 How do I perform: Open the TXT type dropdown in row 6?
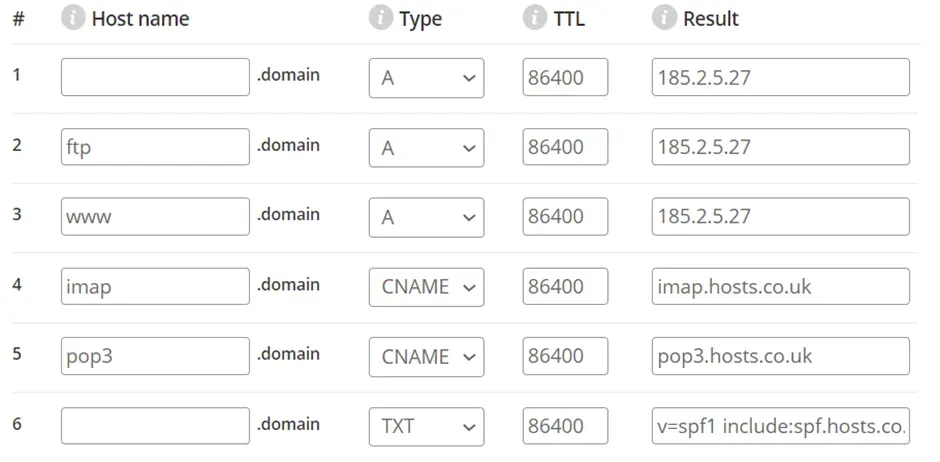(426, 426)
